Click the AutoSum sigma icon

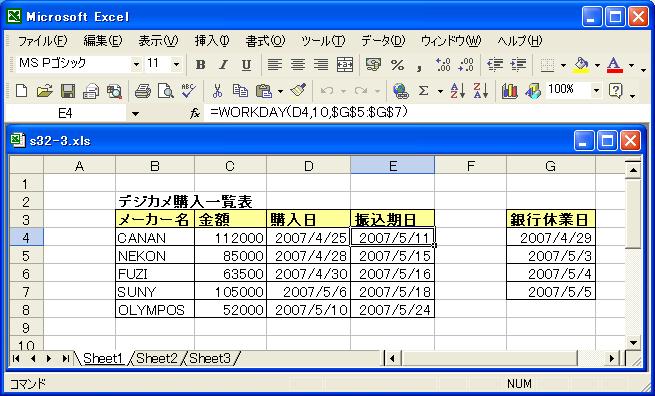click(x=423, y=90)
